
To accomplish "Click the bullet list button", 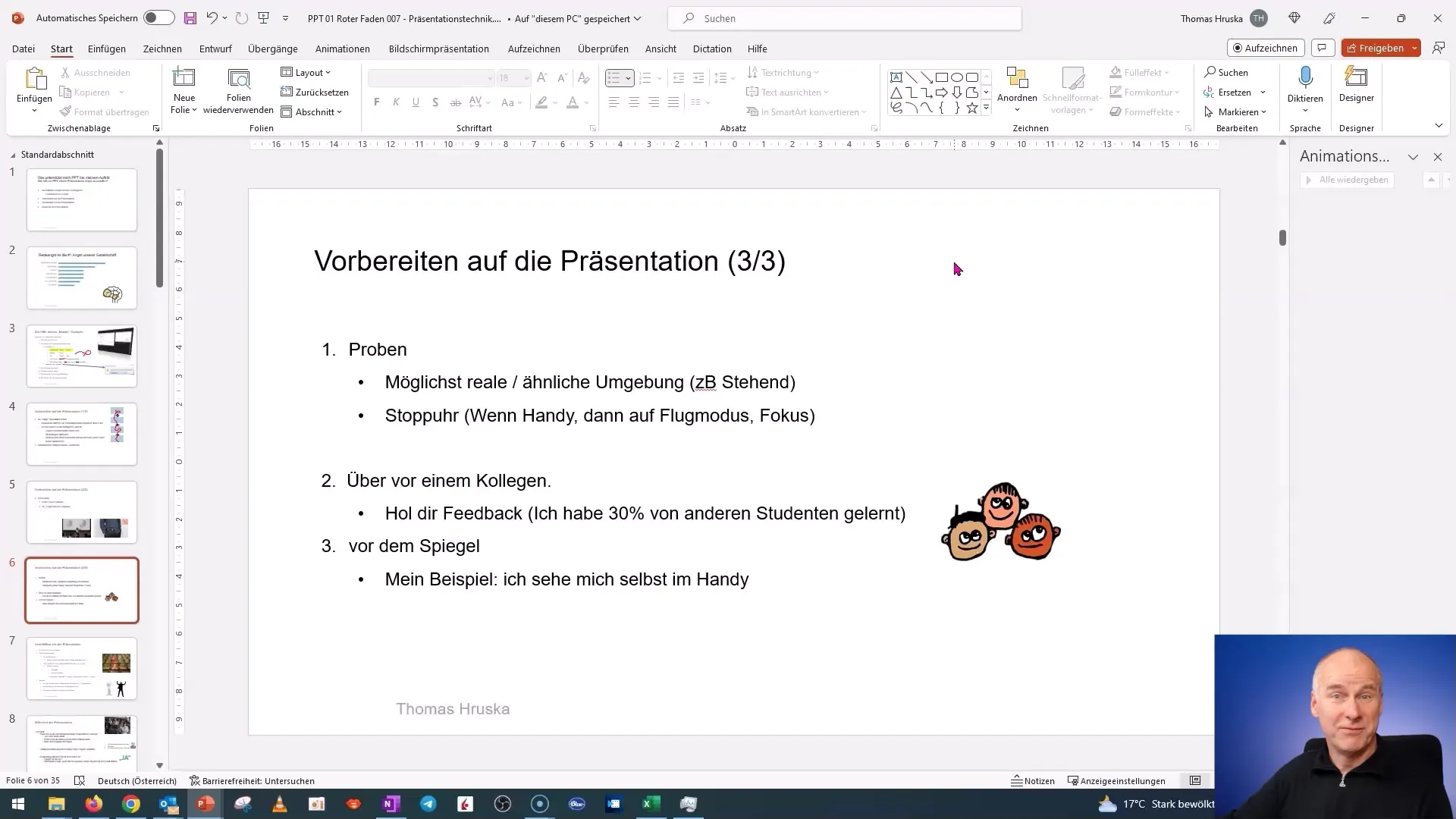I will tap(614, 78).
